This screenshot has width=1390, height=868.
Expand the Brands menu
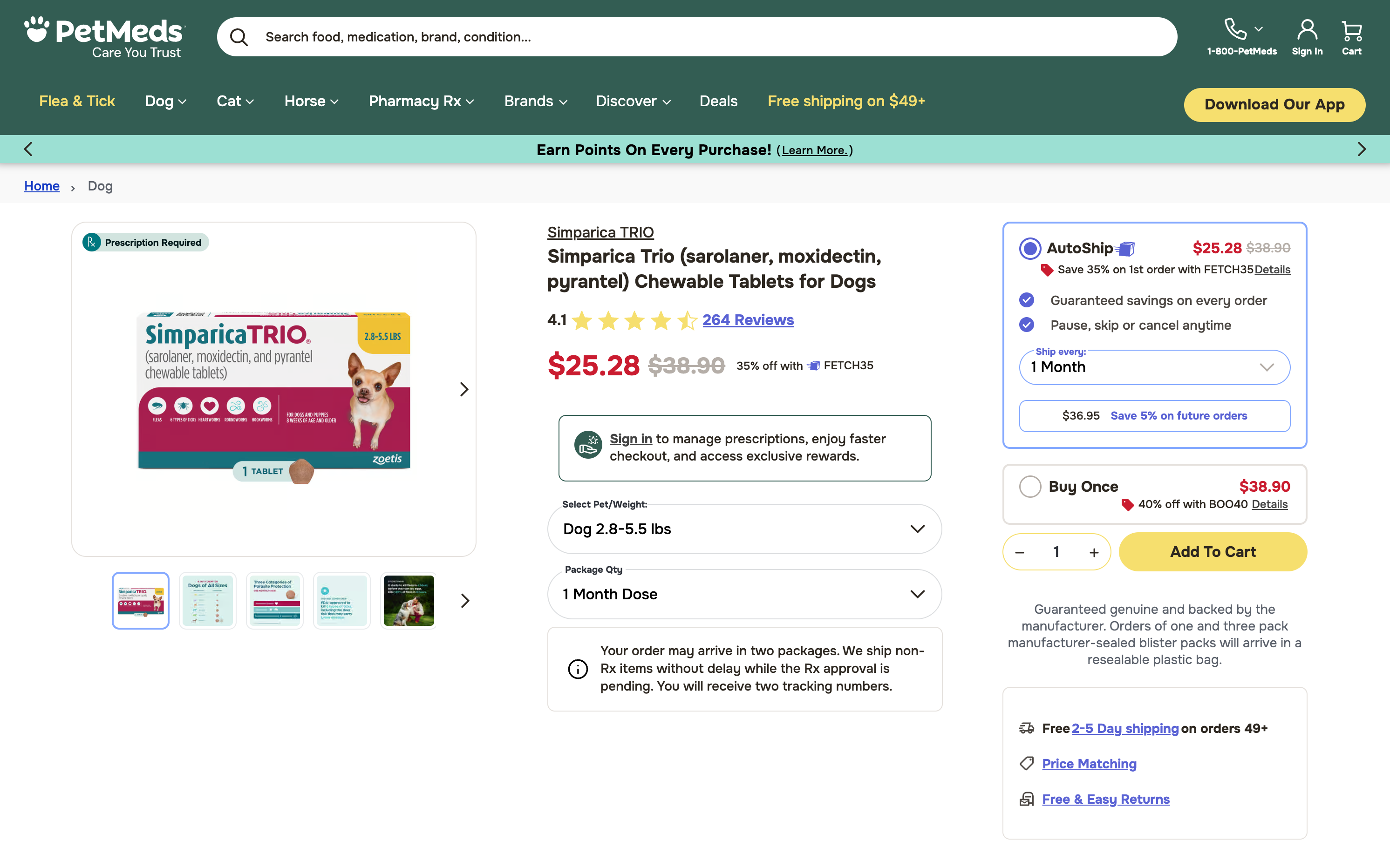536,102
